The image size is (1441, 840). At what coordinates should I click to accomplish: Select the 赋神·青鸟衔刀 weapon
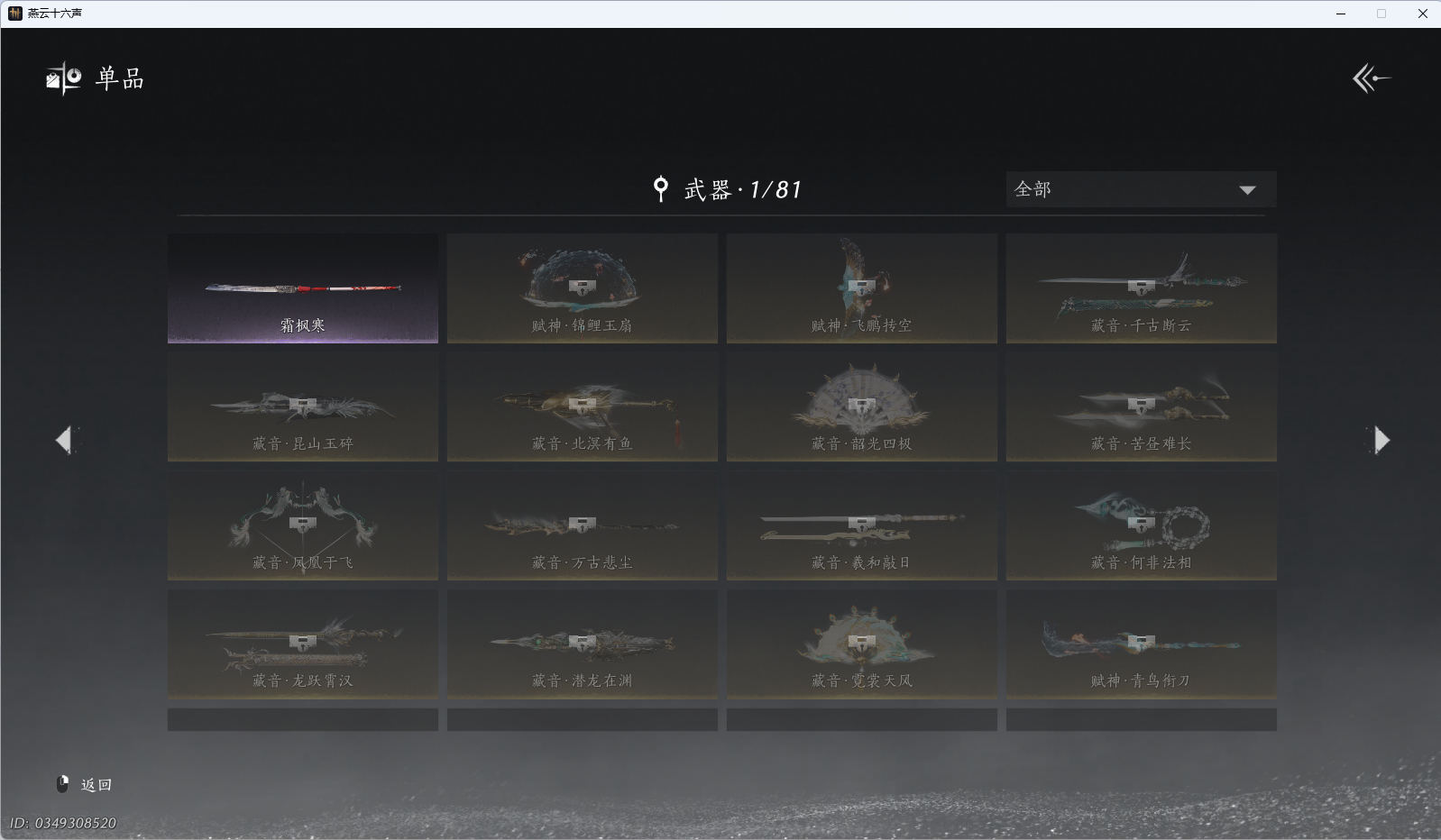click(1141, 644)
